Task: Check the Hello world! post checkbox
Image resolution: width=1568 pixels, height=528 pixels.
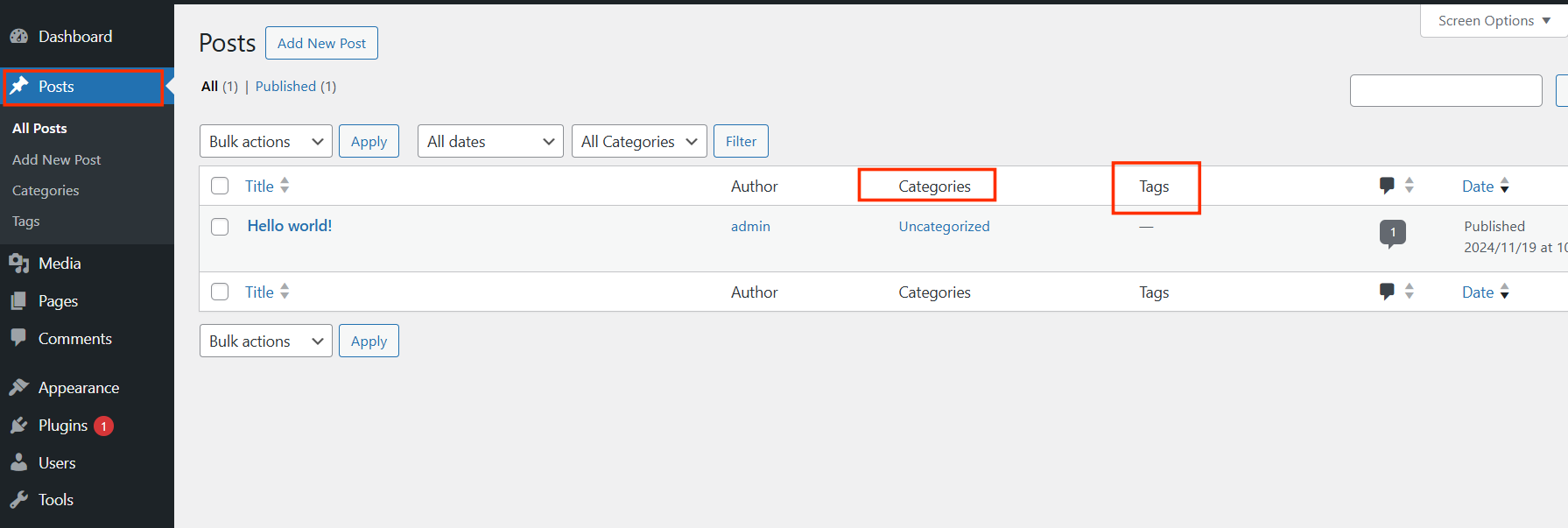Action: point(220,227)
